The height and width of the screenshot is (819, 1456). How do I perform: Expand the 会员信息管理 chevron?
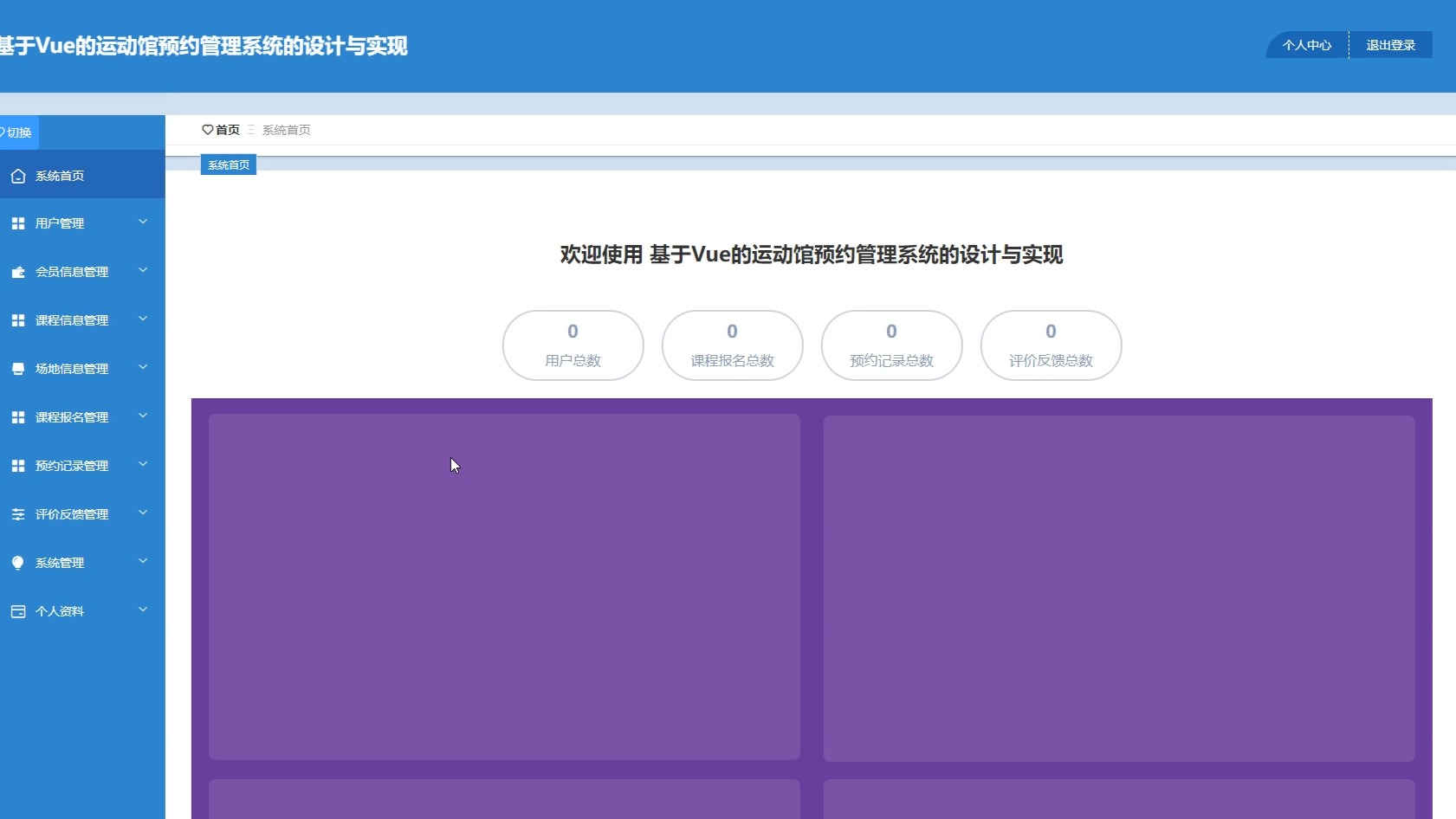pos(143,271)
